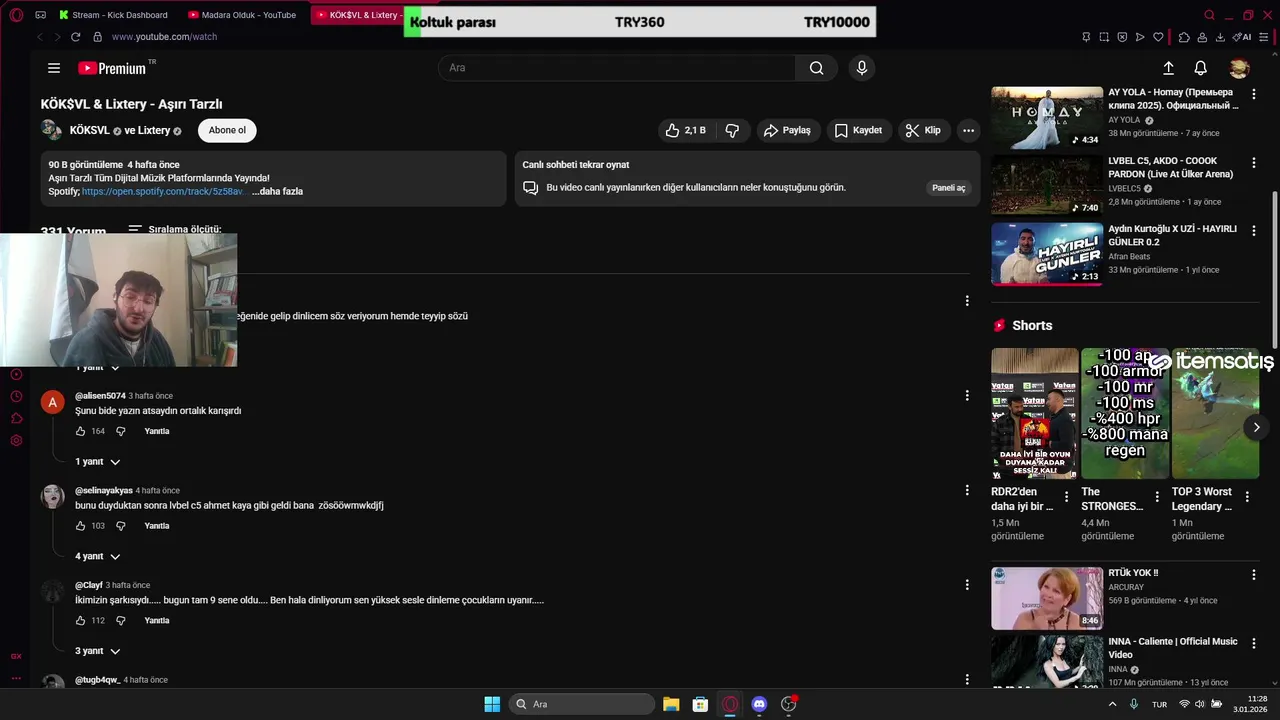Viewport: 1280px width, 720px height.
Task: Switch to Stream - Kick Dashboard tab
Action: click(x=114, y=15)
